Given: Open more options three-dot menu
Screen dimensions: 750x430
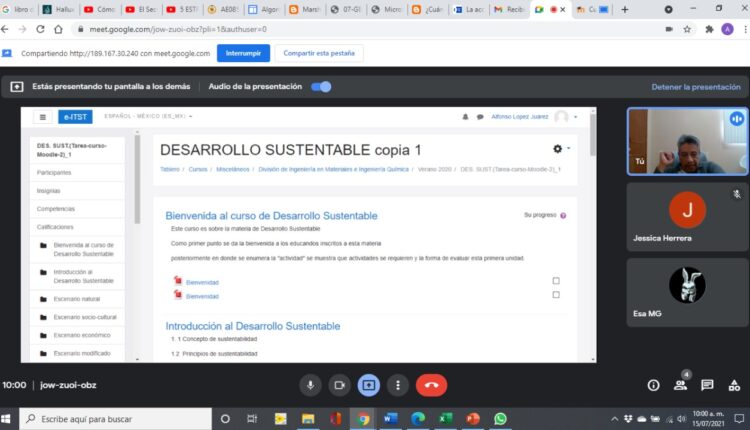Looking at the screenshot, I should [397, 385].
